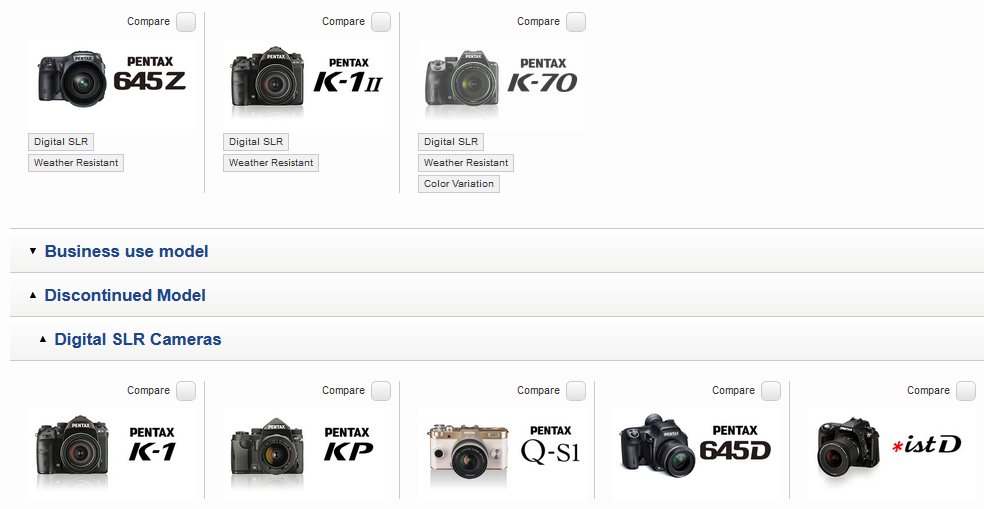Click the PENTAX 645Z logo
This screenshot has width=984, height=509.
(x=149, y=74)
